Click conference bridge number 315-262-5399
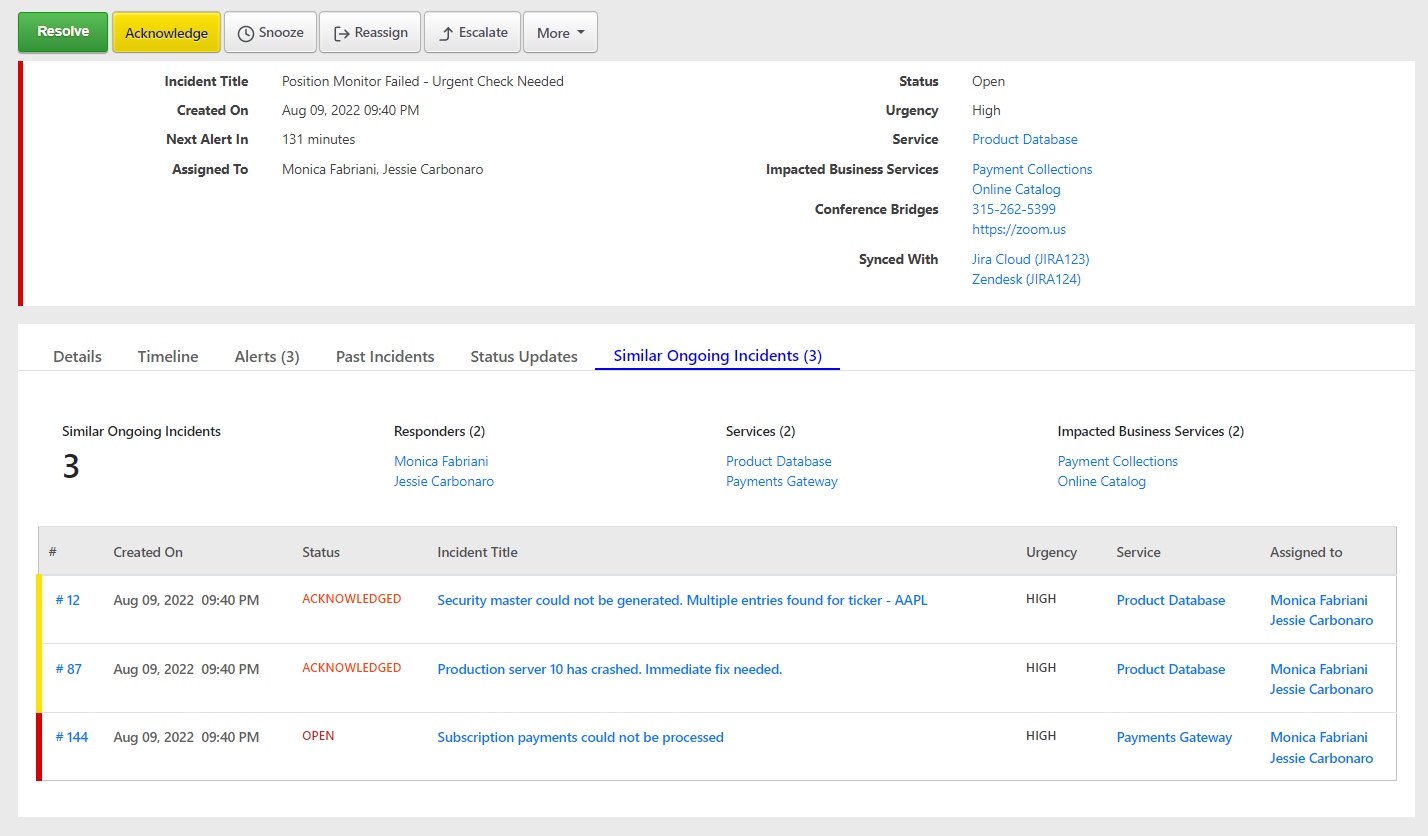The height and width of the screenshot is (836, 1428). (1014, 209)
